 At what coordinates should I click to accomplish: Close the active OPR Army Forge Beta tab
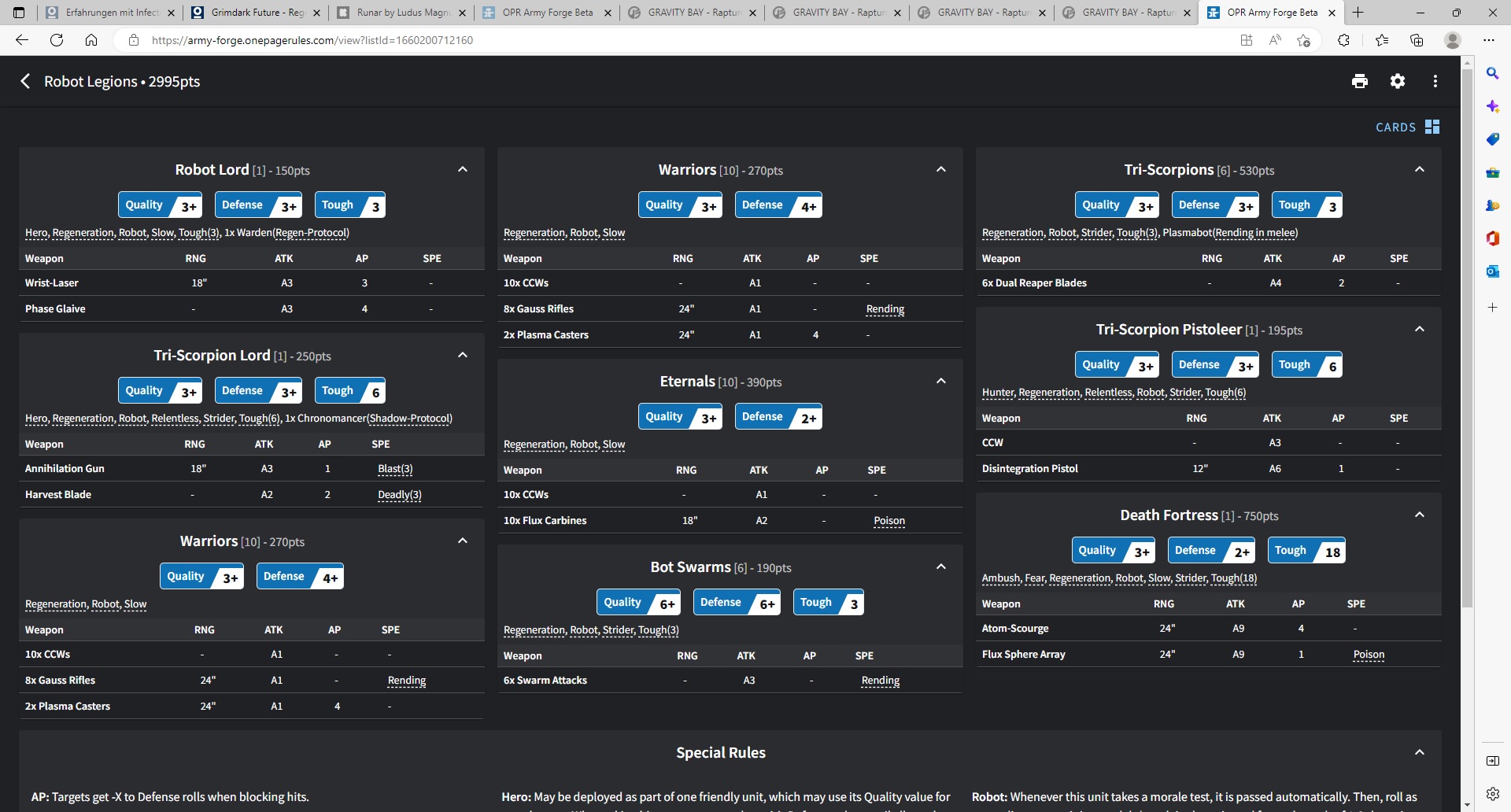1332,13
